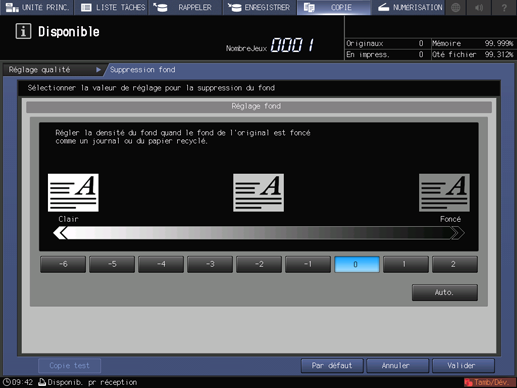This screenshot has width=517, height=388.
Task: Open the NUMERISATION tab
Action: tap(408, 7)
